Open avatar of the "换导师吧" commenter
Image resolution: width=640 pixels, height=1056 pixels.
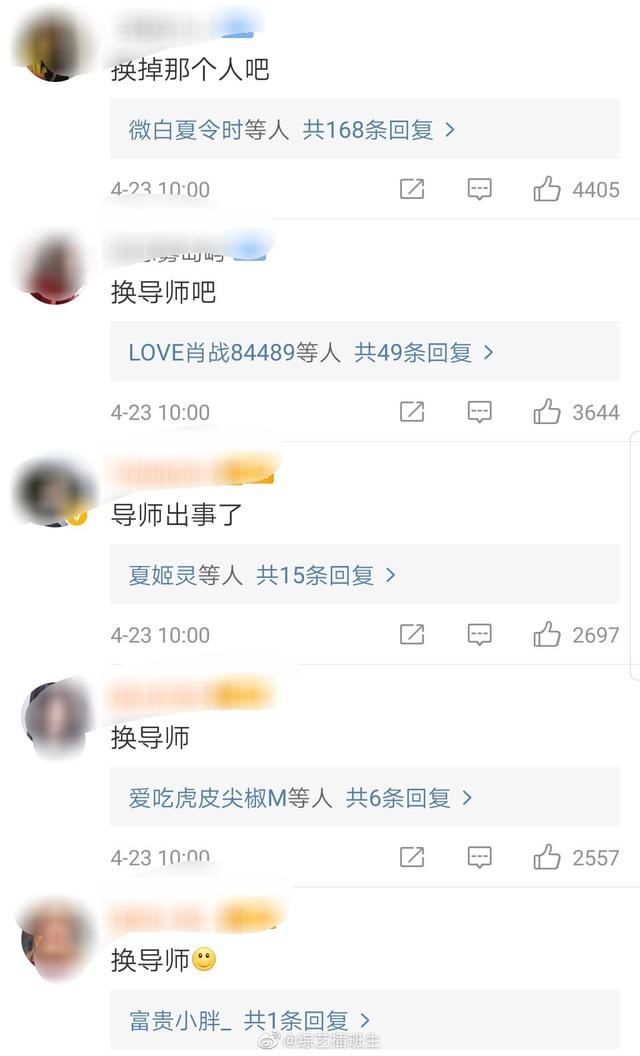[x=53, y=271]
